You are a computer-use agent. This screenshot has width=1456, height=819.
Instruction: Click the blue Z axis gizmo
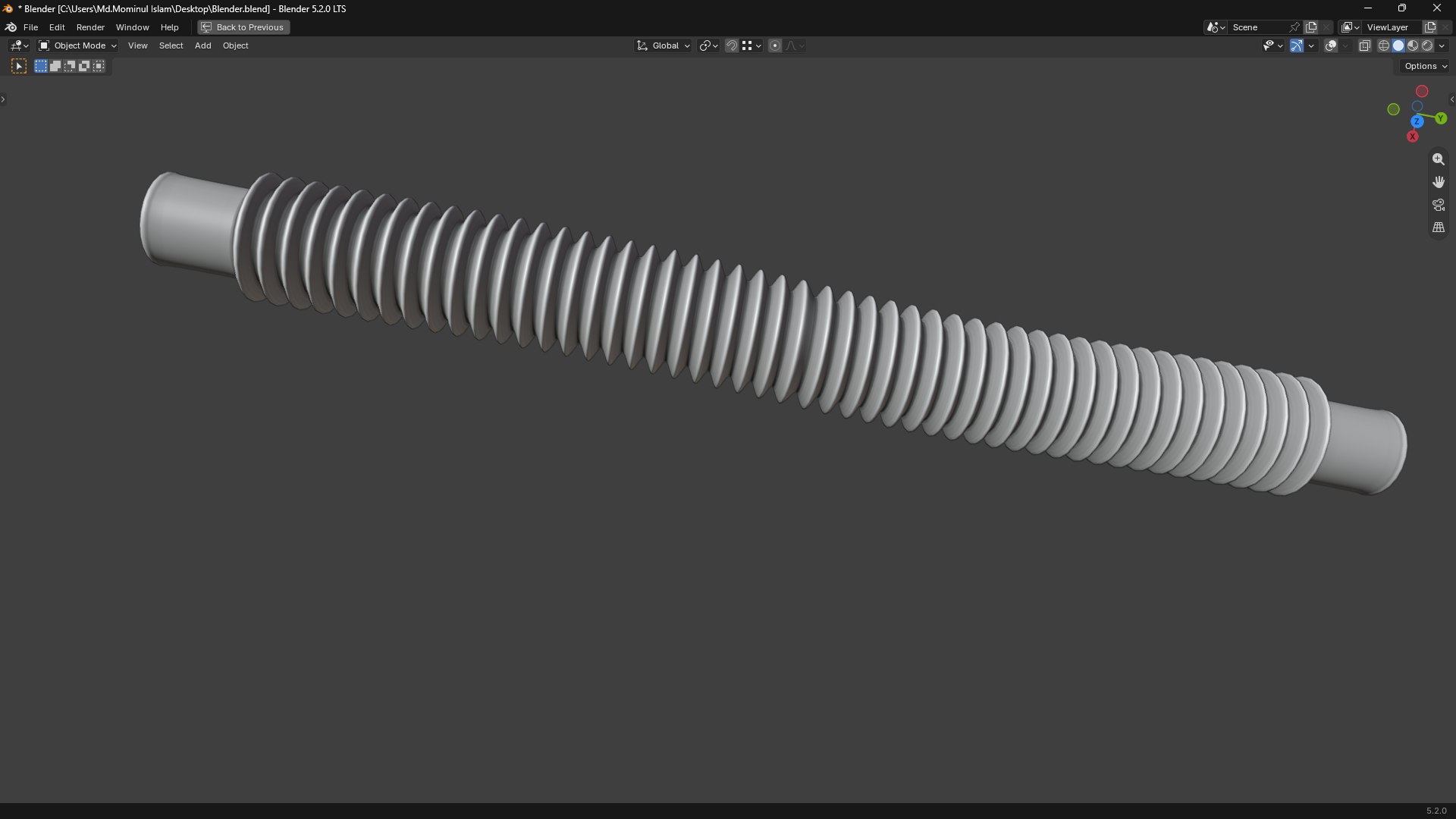click(1417, 121)
